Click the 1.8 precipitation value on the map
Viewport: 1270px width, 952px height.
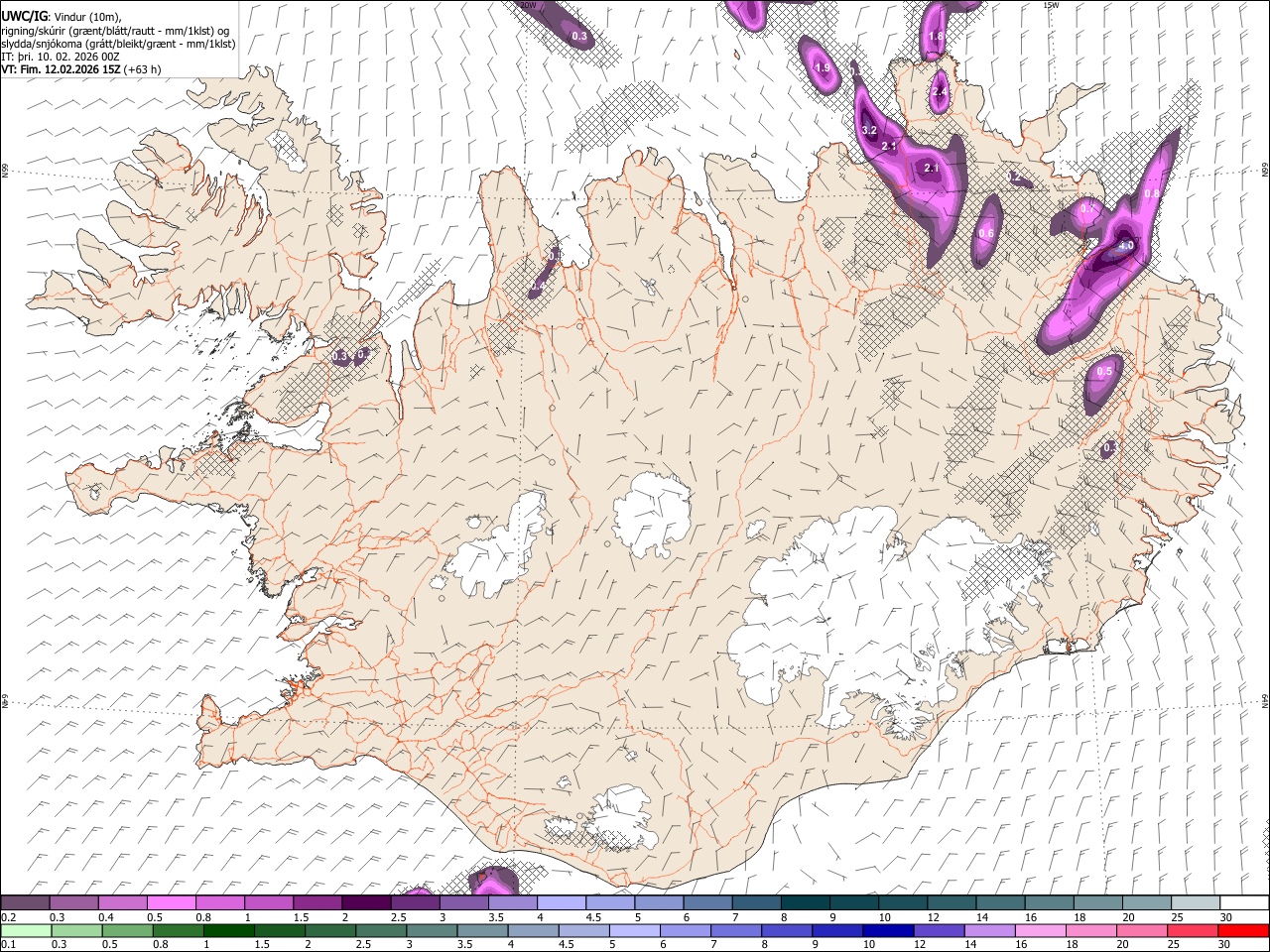coord(936,37)
